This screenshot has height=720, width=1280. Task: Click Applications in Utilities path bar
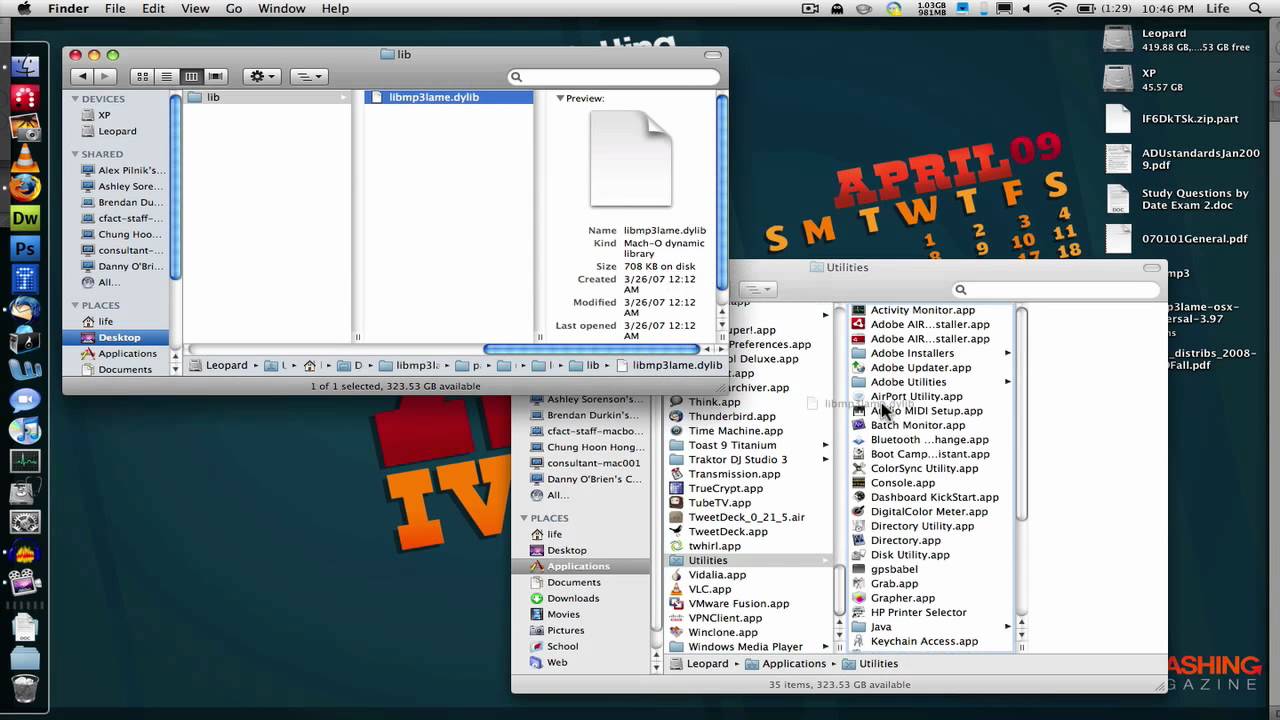point(784,663)
